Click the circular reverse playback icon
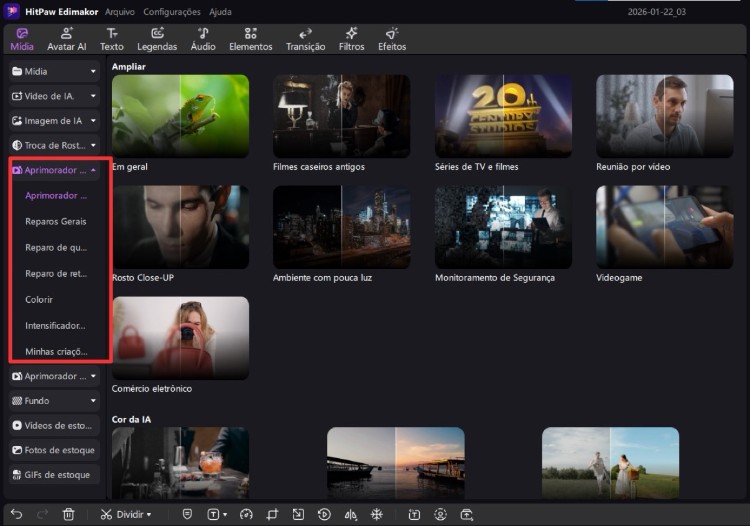This screenshot has width=750, height=526. pyautogui.click(x=324, y=515)
